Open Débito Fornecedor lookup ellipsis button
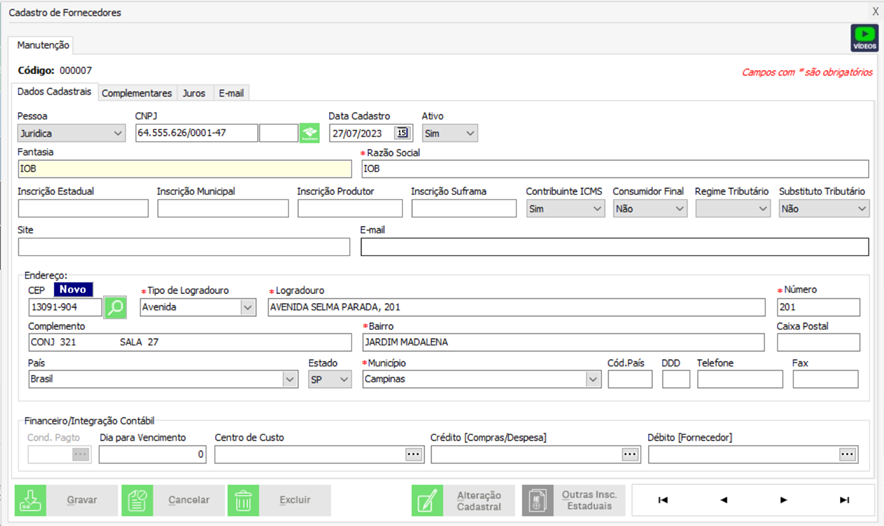The width and height of the screenshot is (884, 526). pyautogui.click(x=847, y=454)
